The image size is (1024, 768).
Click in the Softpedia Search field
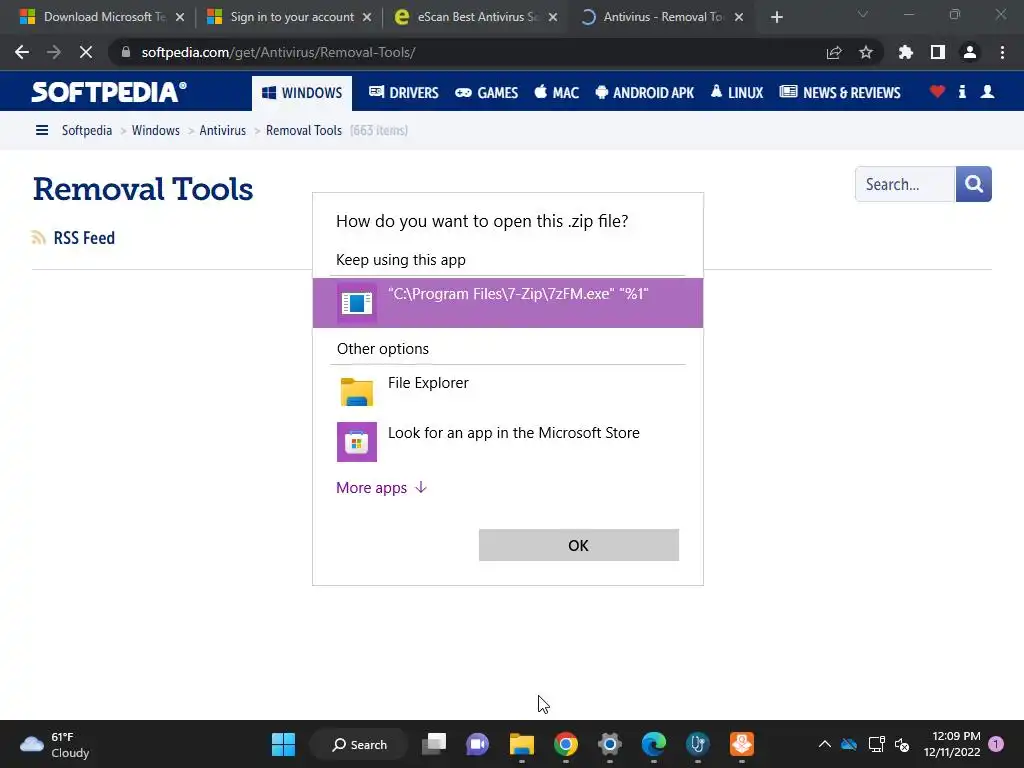pyautogui.click(x=905, y=184)
